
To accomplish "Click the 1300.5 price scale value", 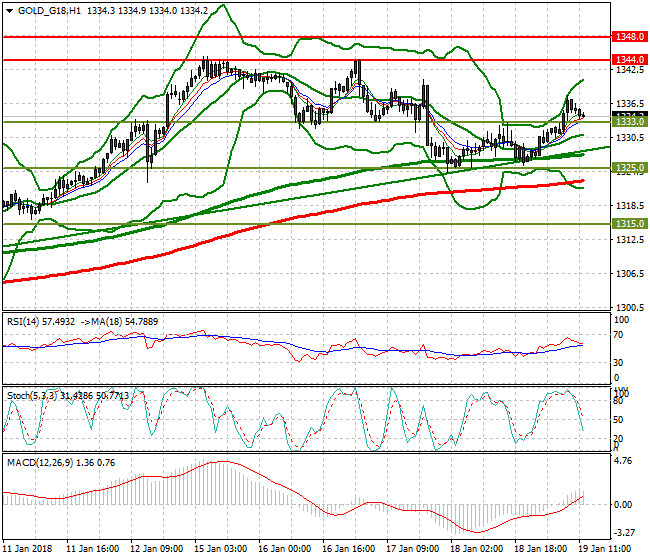I will click(630, 308).
